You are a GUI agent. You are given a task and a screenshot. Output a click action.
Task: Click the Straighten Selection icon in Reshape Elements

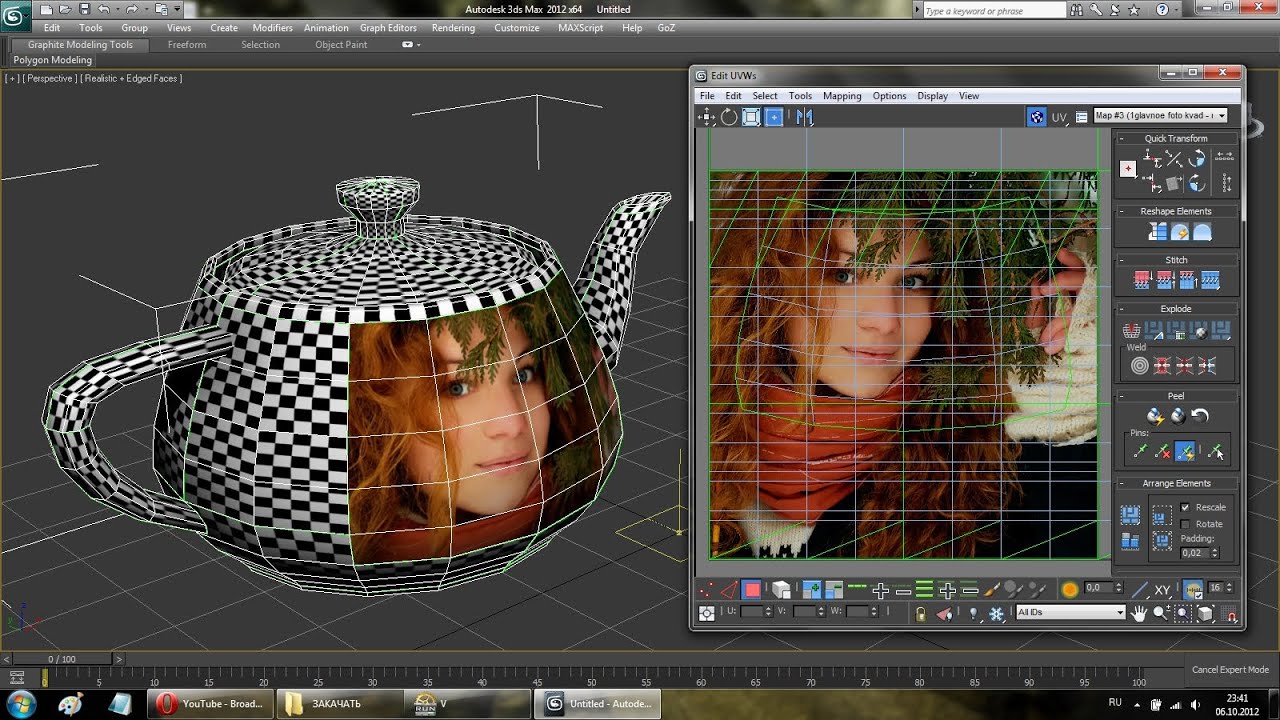[1157, 232]
